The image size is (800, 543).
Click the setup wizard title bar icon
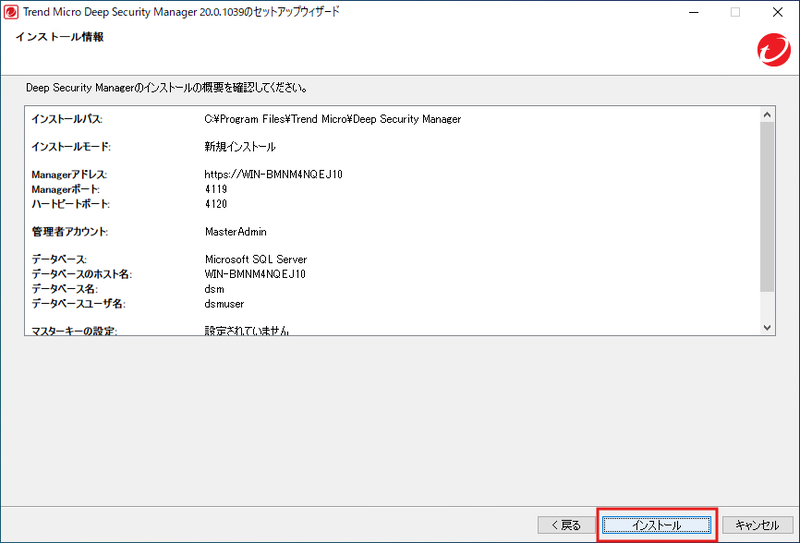point(11,12)
